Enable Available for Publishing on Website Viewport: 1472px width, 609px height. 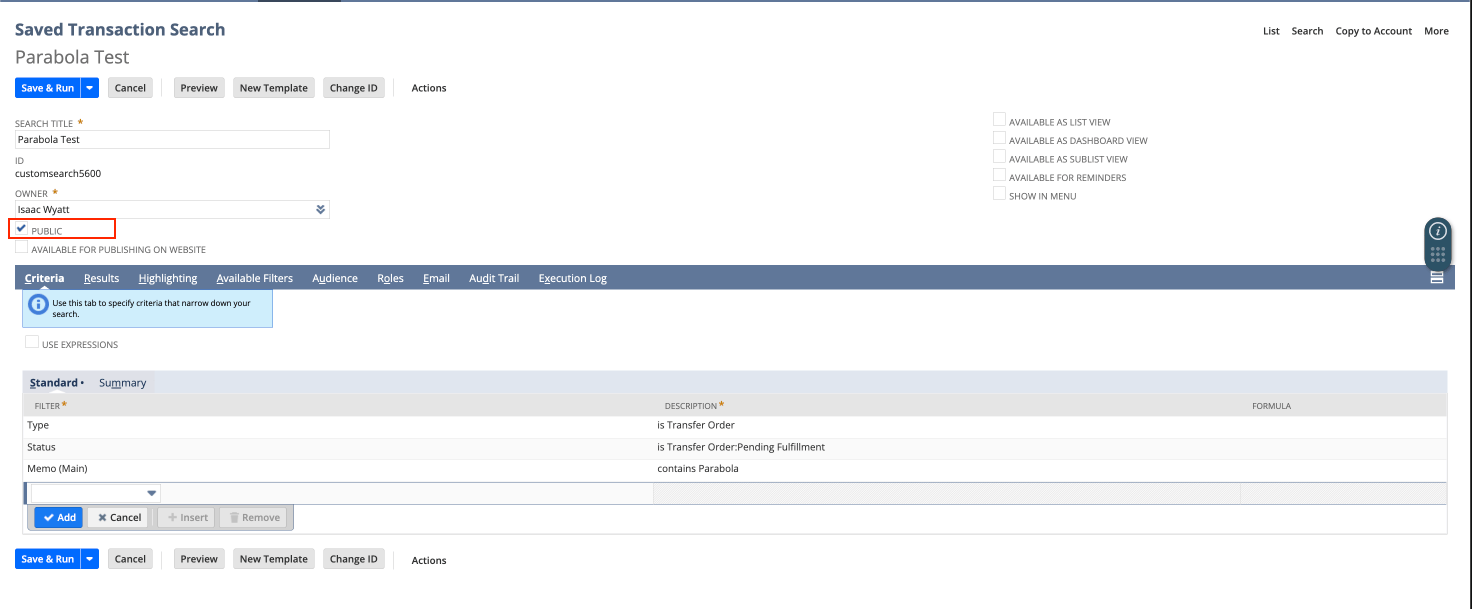22,247
